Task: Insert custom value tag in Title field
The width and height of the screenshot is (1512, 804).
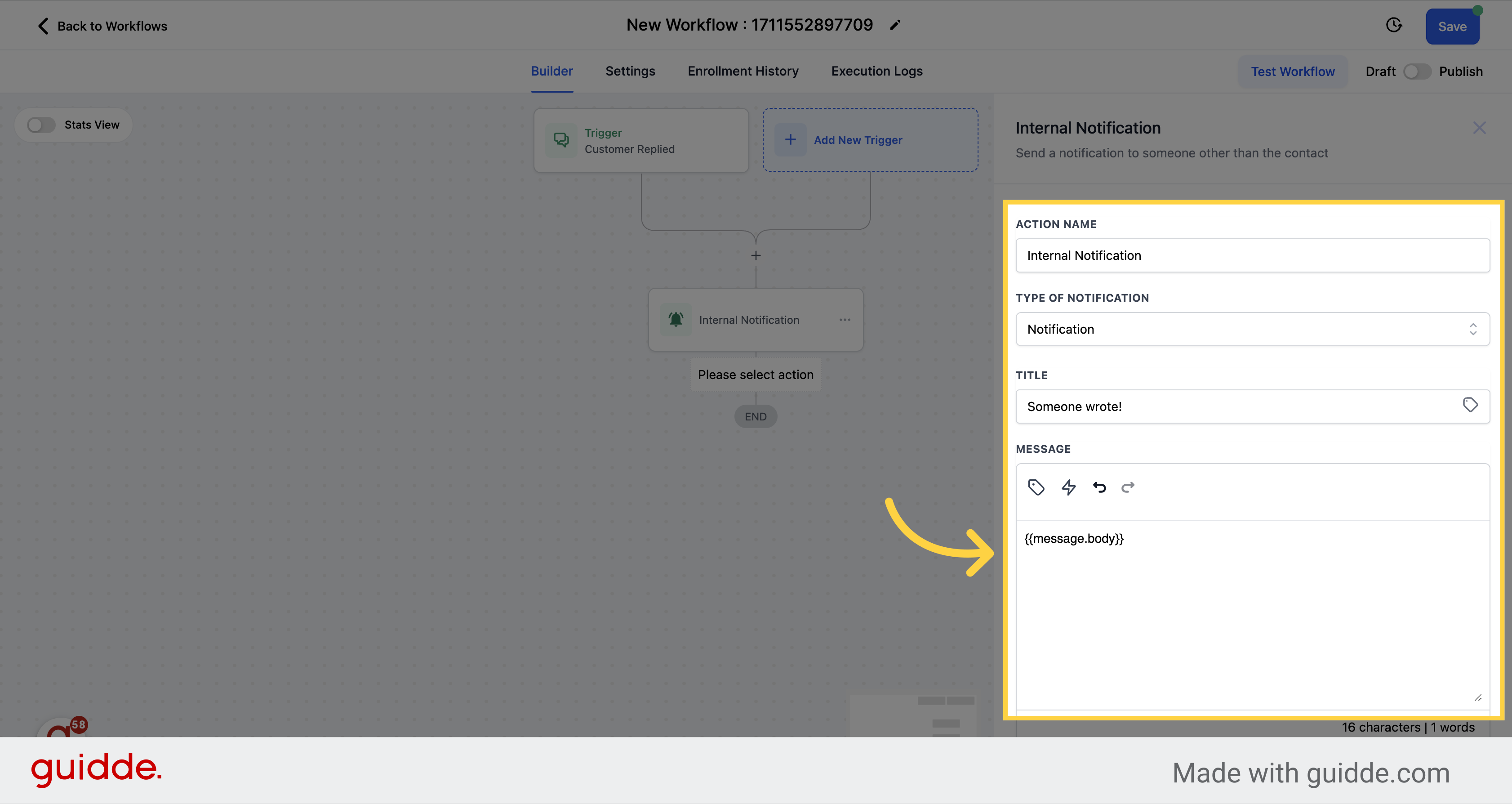Action: (1470, 405)
